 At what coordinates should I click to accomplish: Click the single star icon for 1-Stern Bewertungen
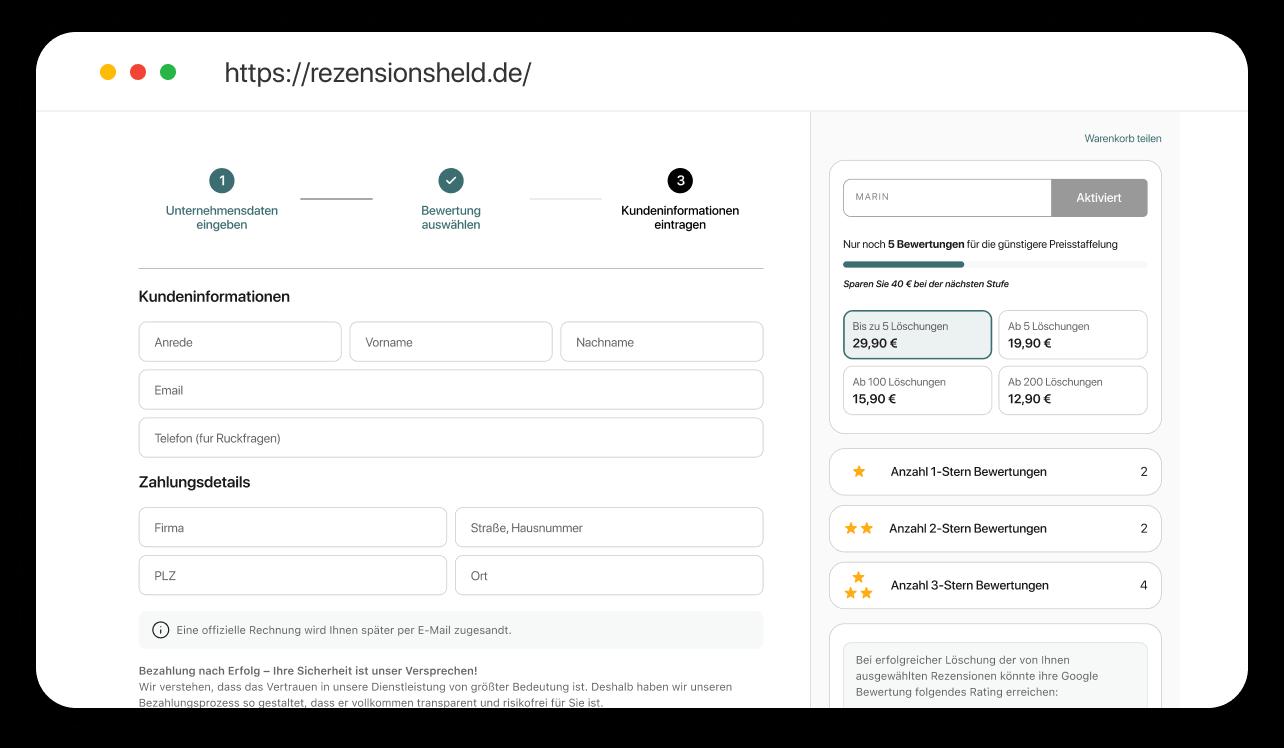coord(859,471)
